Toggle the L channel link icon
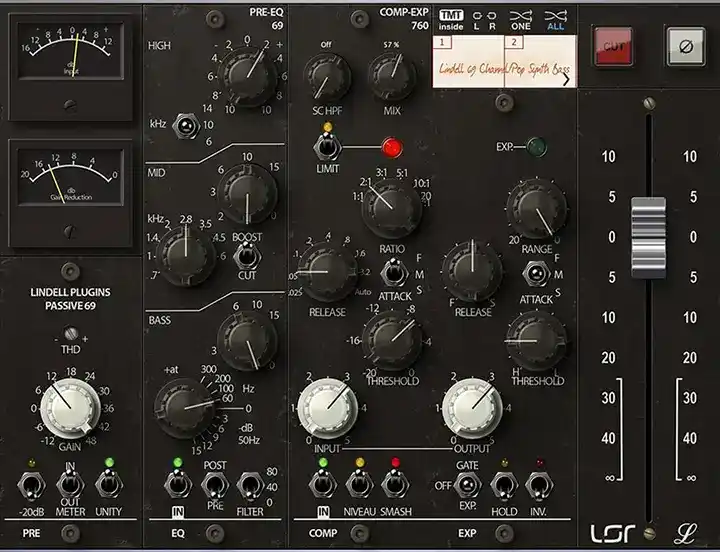Viewport: 720px width, 552px height. (x=477, y=20)
